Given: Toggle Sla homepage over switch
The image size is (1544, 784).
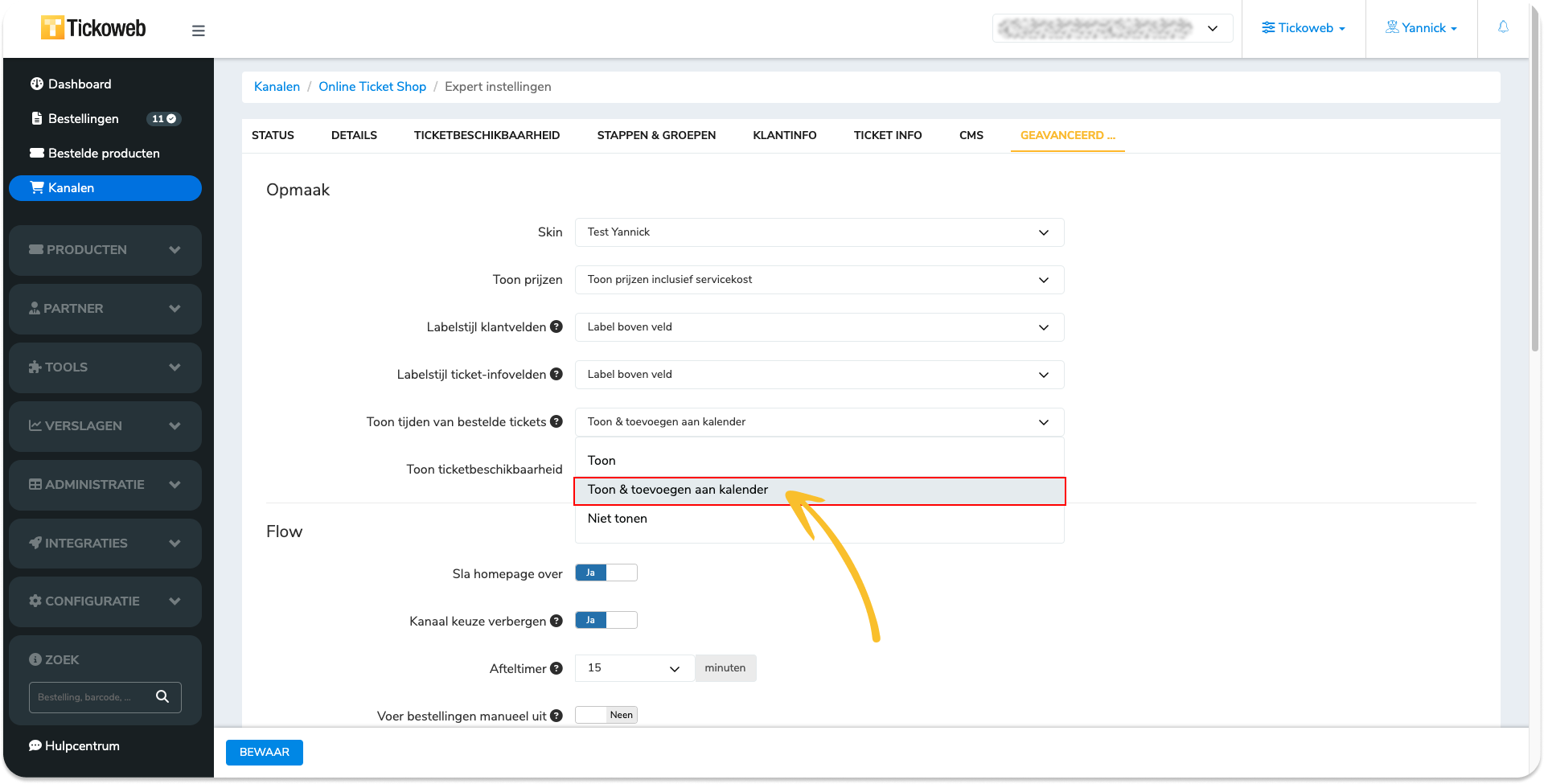Looking at the screenshot, I should tap(606, 573).
